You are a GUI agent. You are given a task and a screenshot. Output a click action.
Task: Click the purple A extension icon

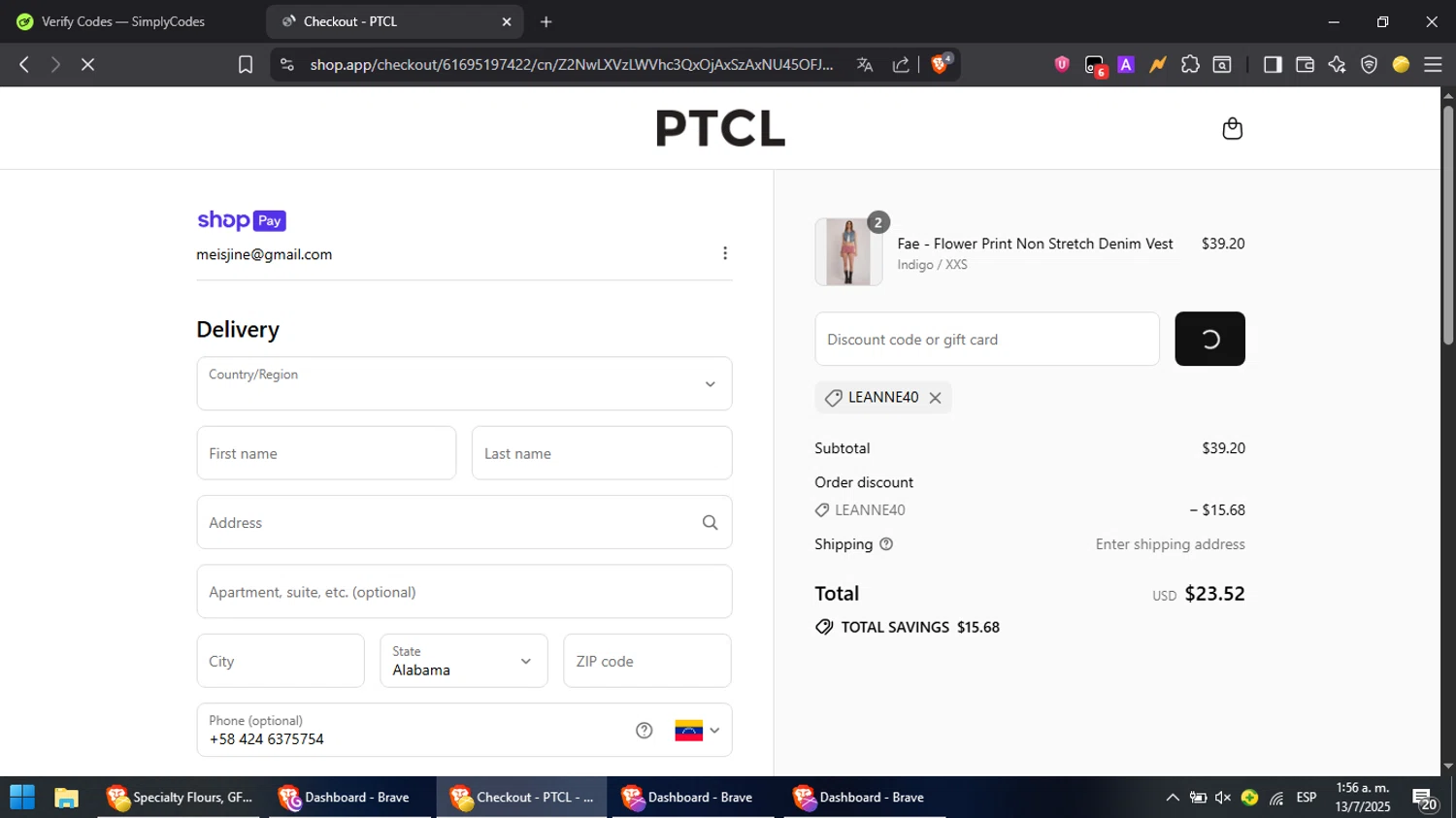tap(1126, 64)
